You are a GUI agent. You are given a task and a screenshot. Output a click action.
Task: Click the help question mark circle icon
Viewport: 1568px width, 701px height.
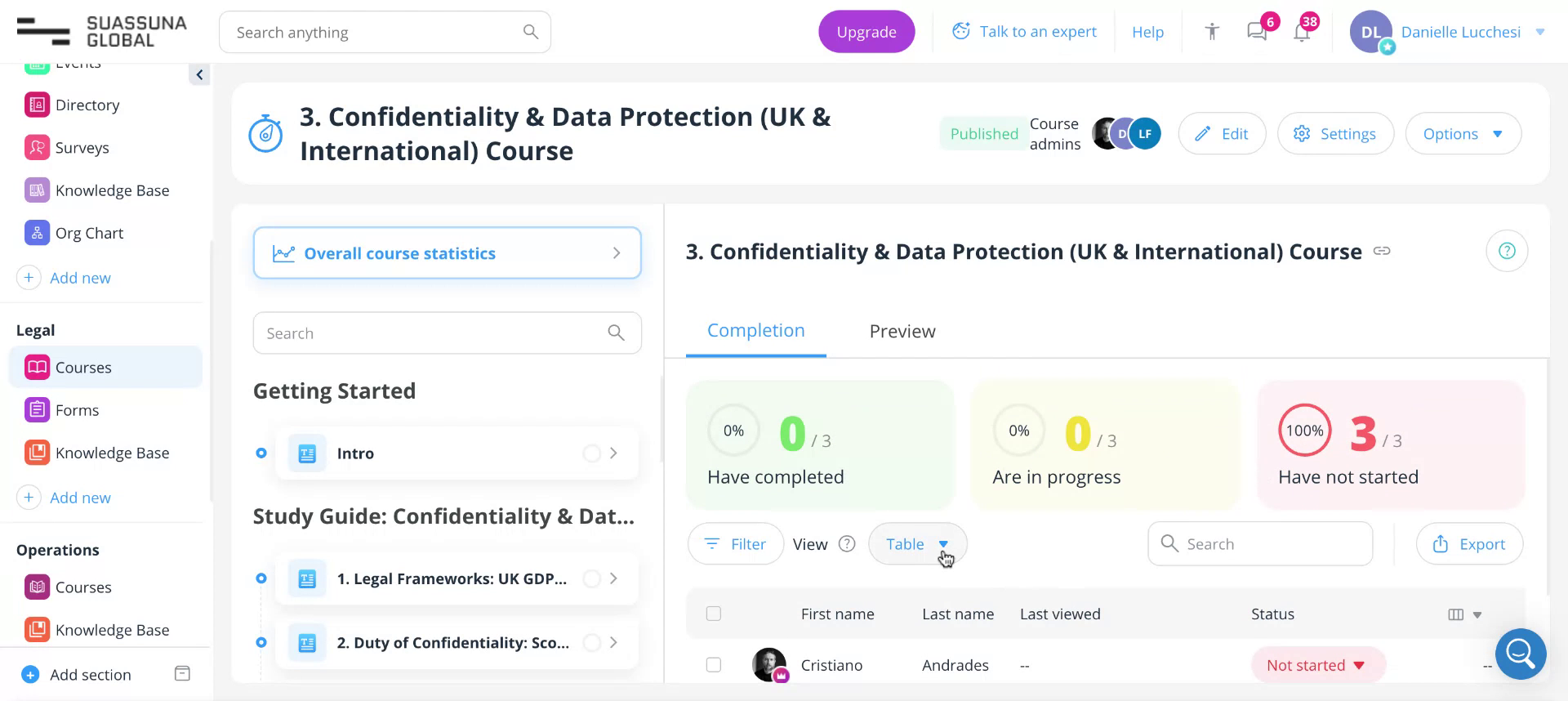point(1507,251)
